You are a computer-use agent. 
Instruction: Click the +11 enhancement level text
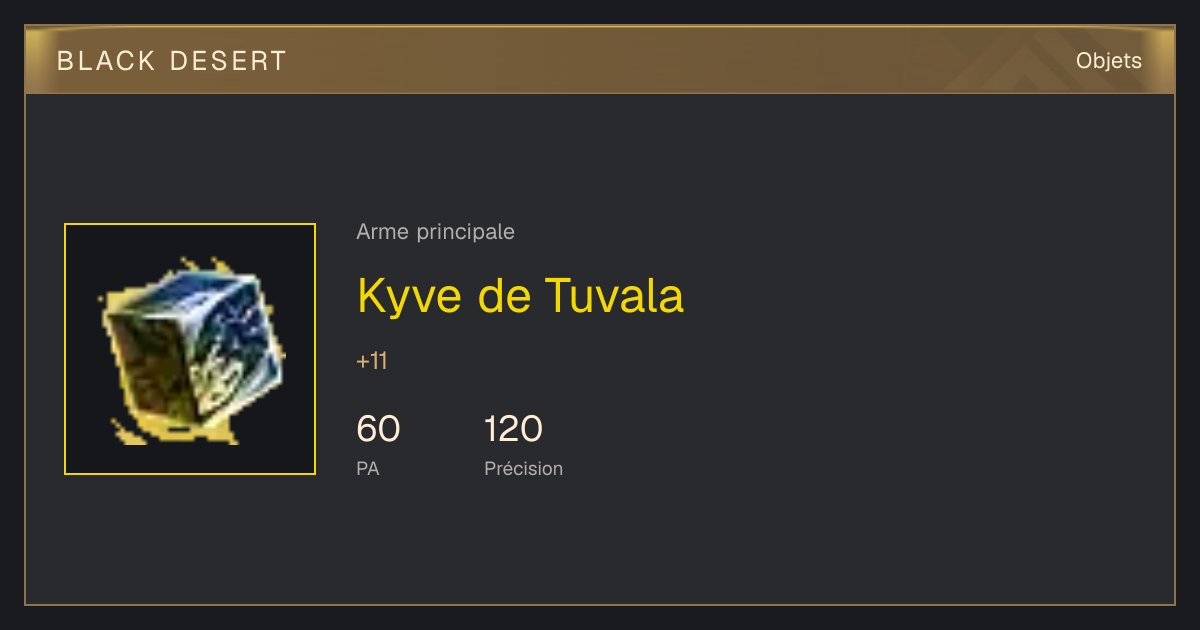click(x=372, y=361)
